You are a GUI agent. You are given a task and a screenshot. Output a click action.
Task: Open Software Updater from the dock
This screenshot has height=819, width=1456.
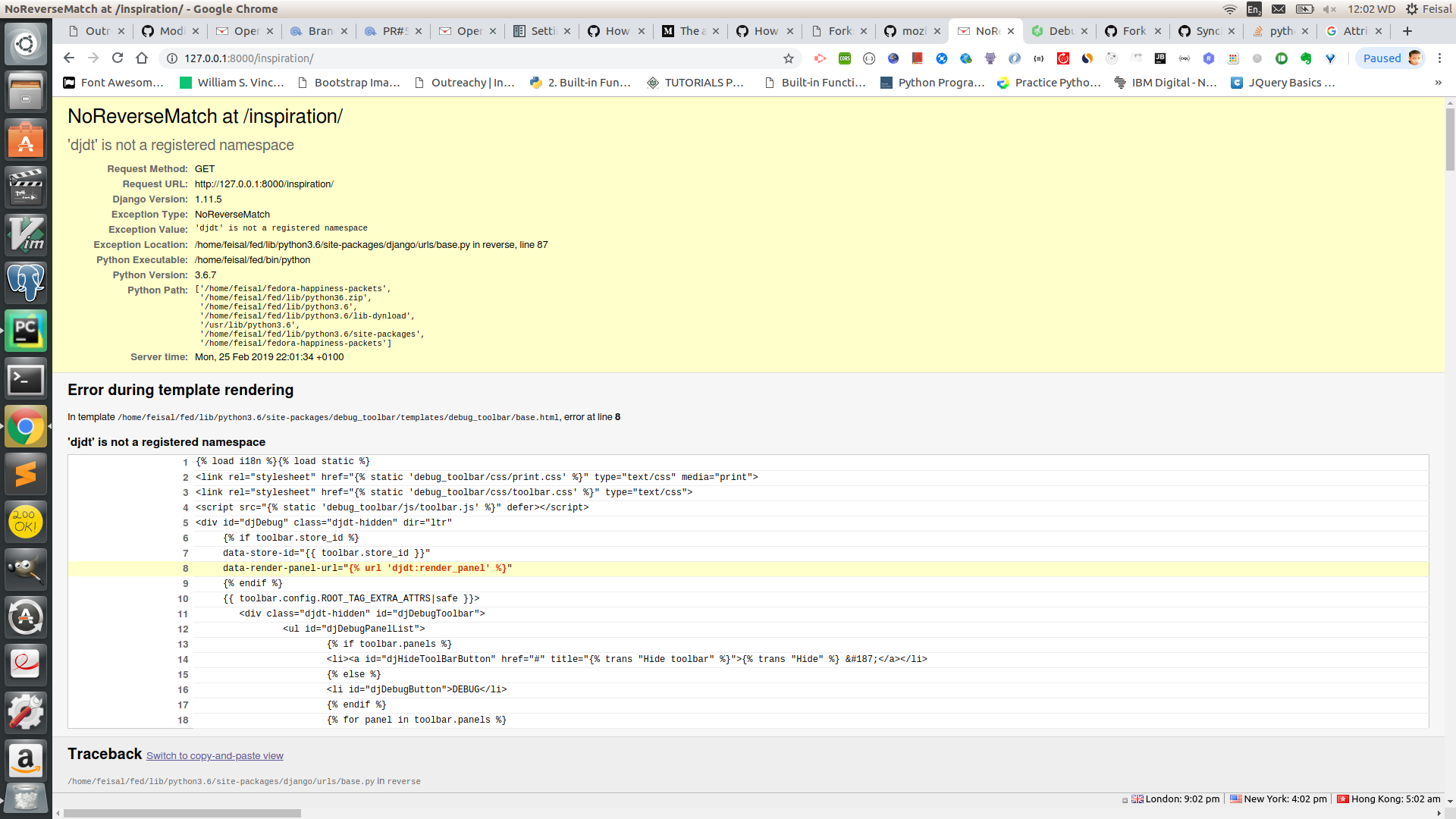26,617
